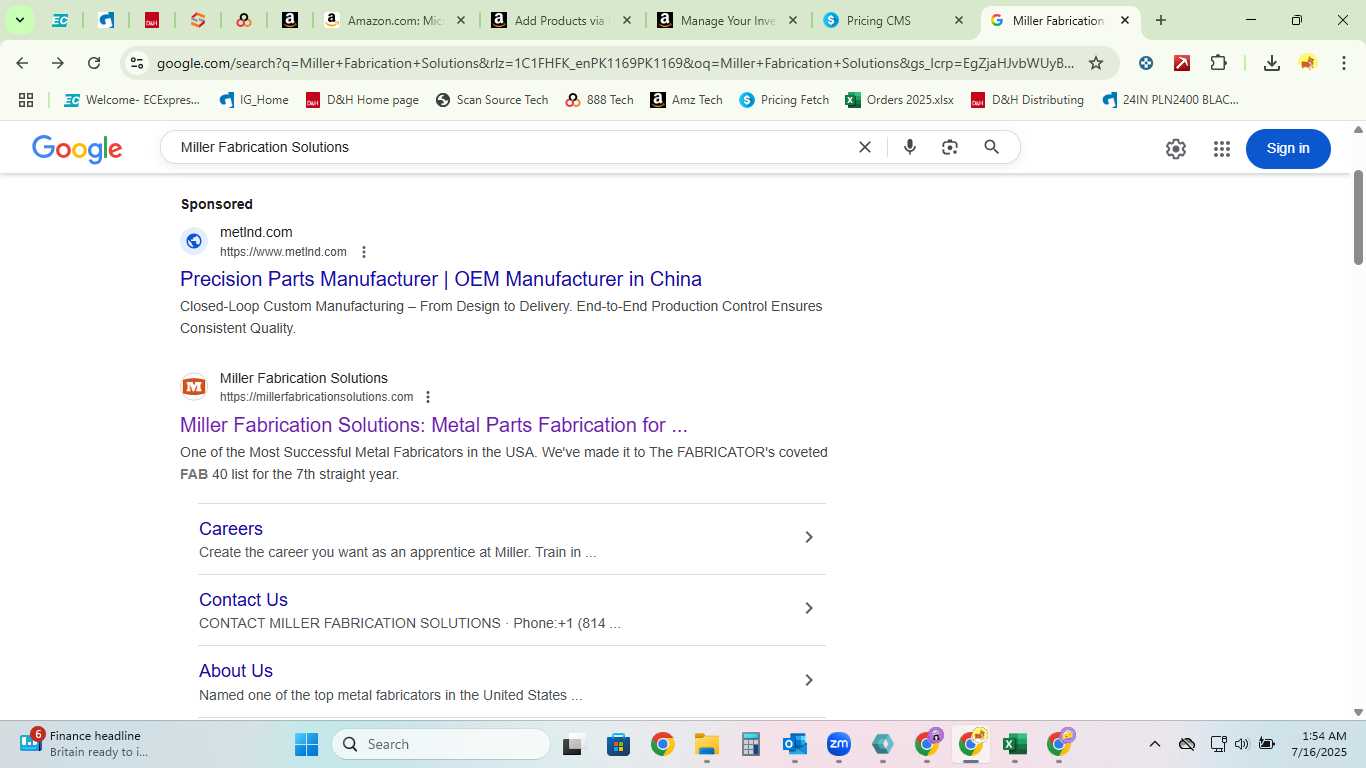The height and width of the screenshot is (768, 1366).
Task: Open the Orders 2025.xlsx bookmark
Action: click(899, 100)
